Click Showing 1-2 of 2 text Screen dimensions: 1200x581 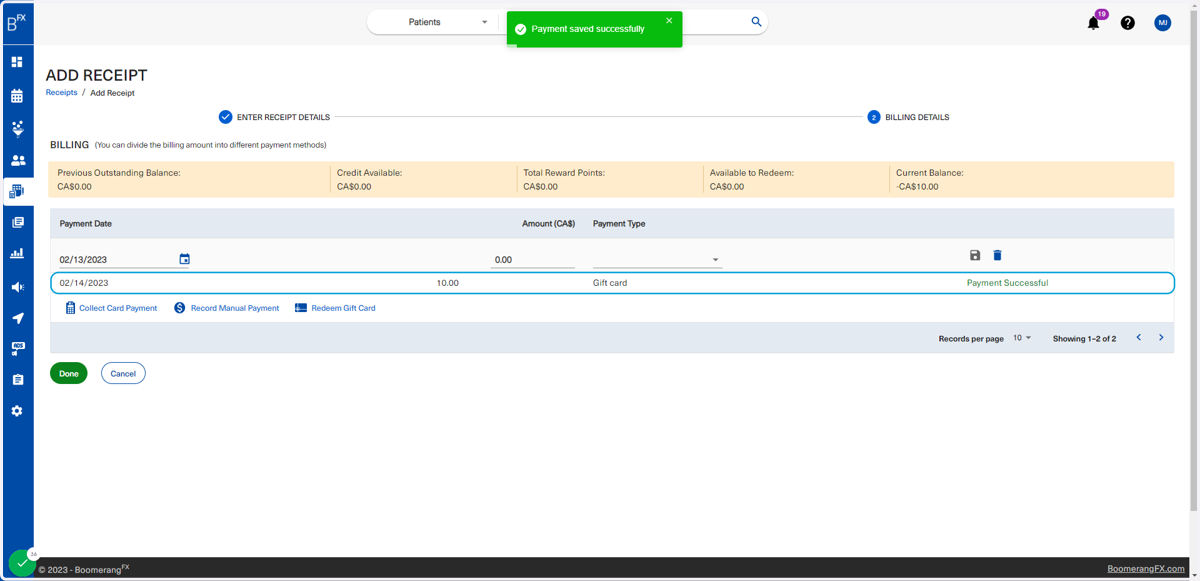pos(1084,339)
